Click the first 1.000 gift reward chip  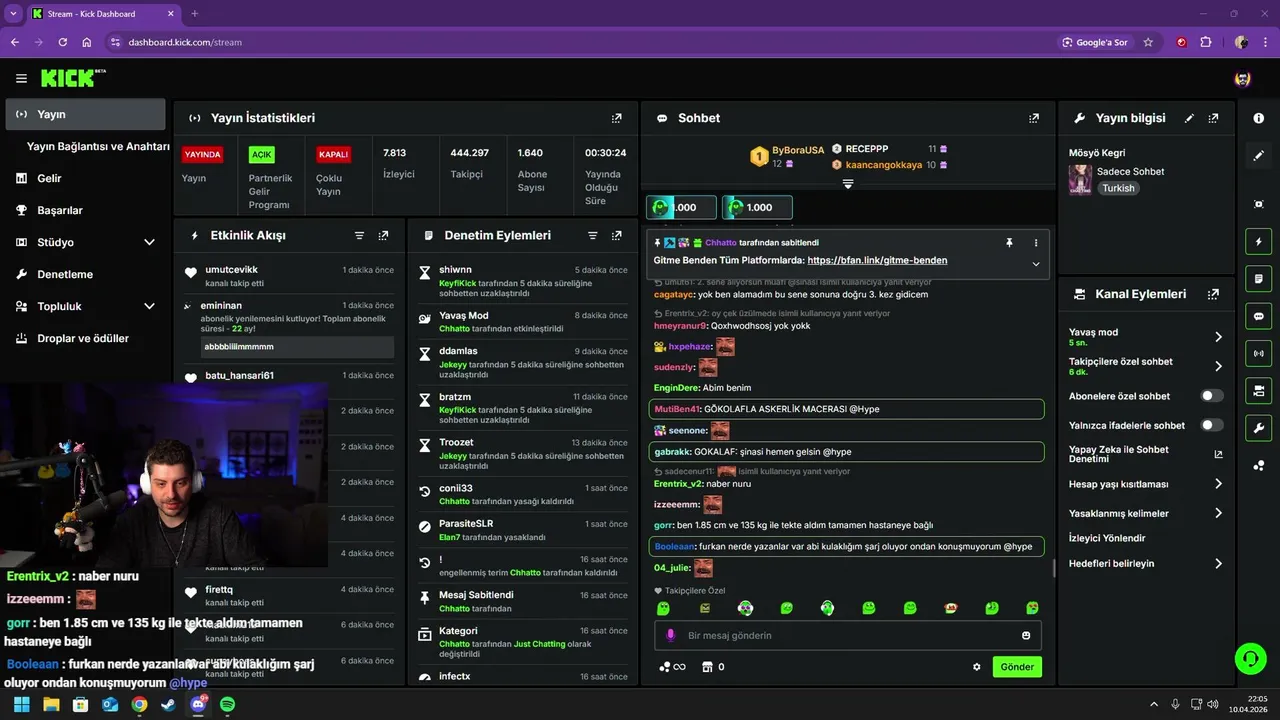(x=681, y=207)
